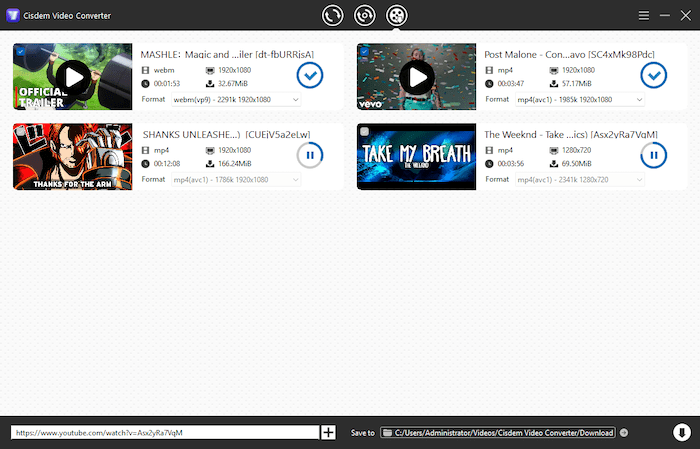Click clock icon beside 00:12:08
Screen dimensions: 700x449
[x=145, y=164]
